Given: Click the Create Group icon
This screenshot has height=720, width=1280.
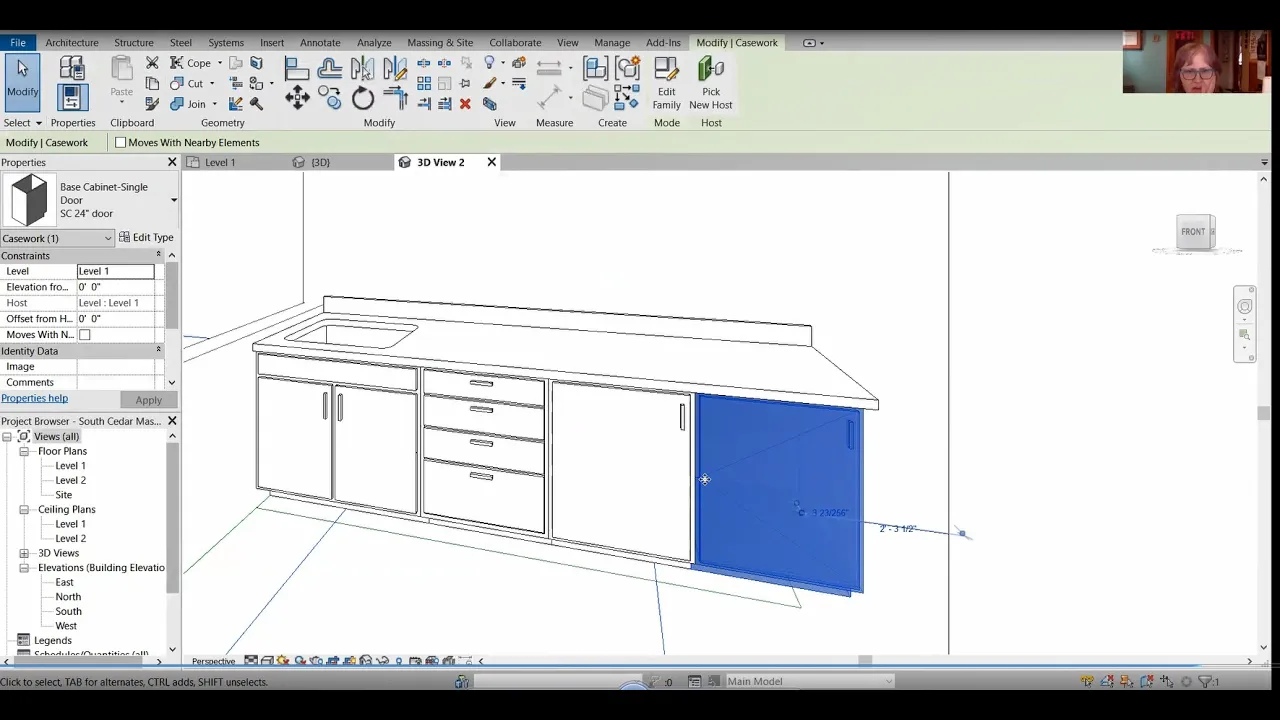Looking at the screenshot, I should tap(628, 68).
